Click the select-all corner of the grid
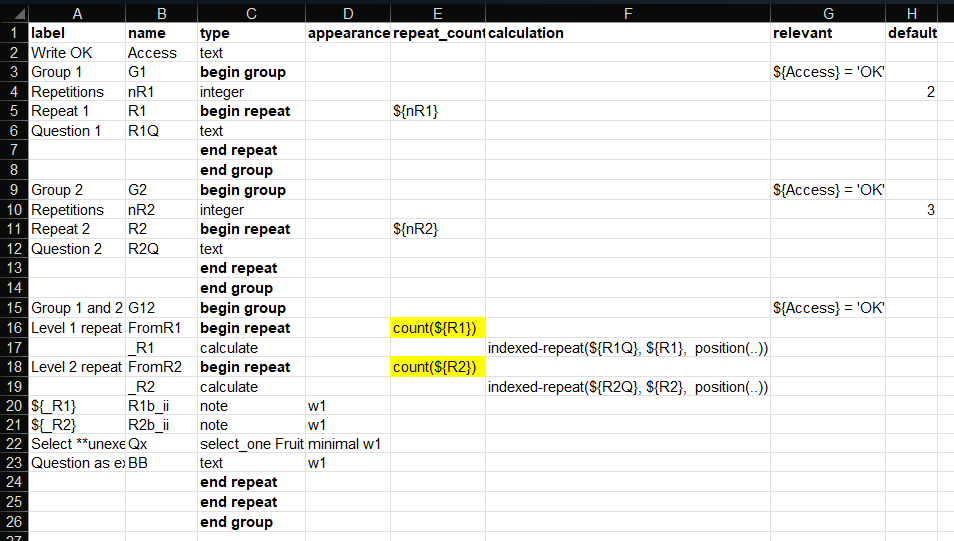The image size is (954, 541). (13, 11)
